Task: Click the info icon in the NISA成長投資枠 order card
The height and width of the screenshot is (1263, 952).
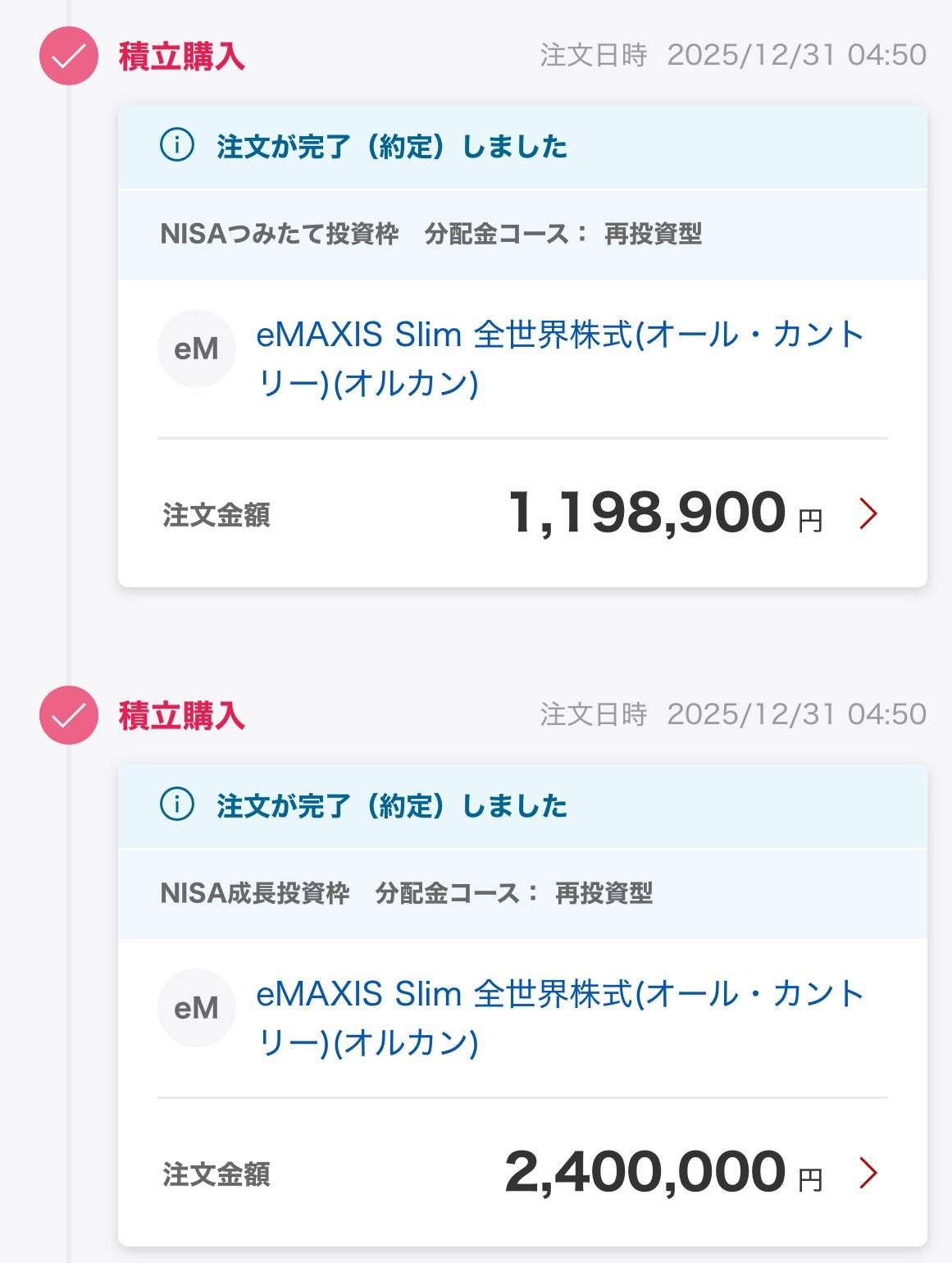Action: 177,805
